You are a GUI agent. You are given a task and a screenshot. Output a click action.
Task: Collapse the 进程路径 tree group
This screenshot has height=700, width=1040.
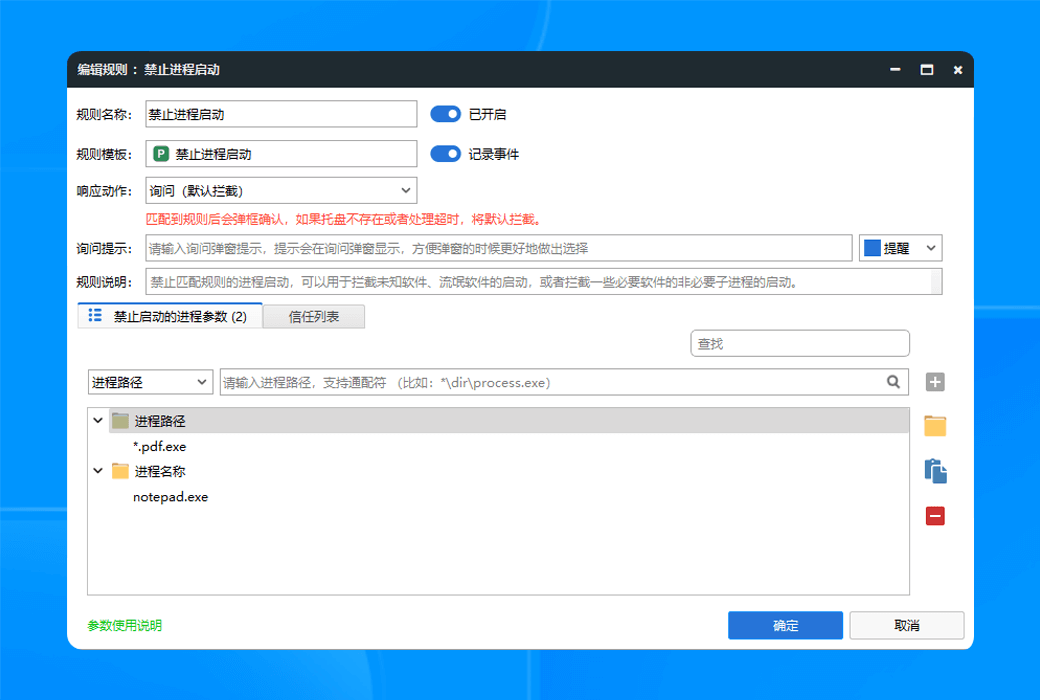click(x=98, y=420)
